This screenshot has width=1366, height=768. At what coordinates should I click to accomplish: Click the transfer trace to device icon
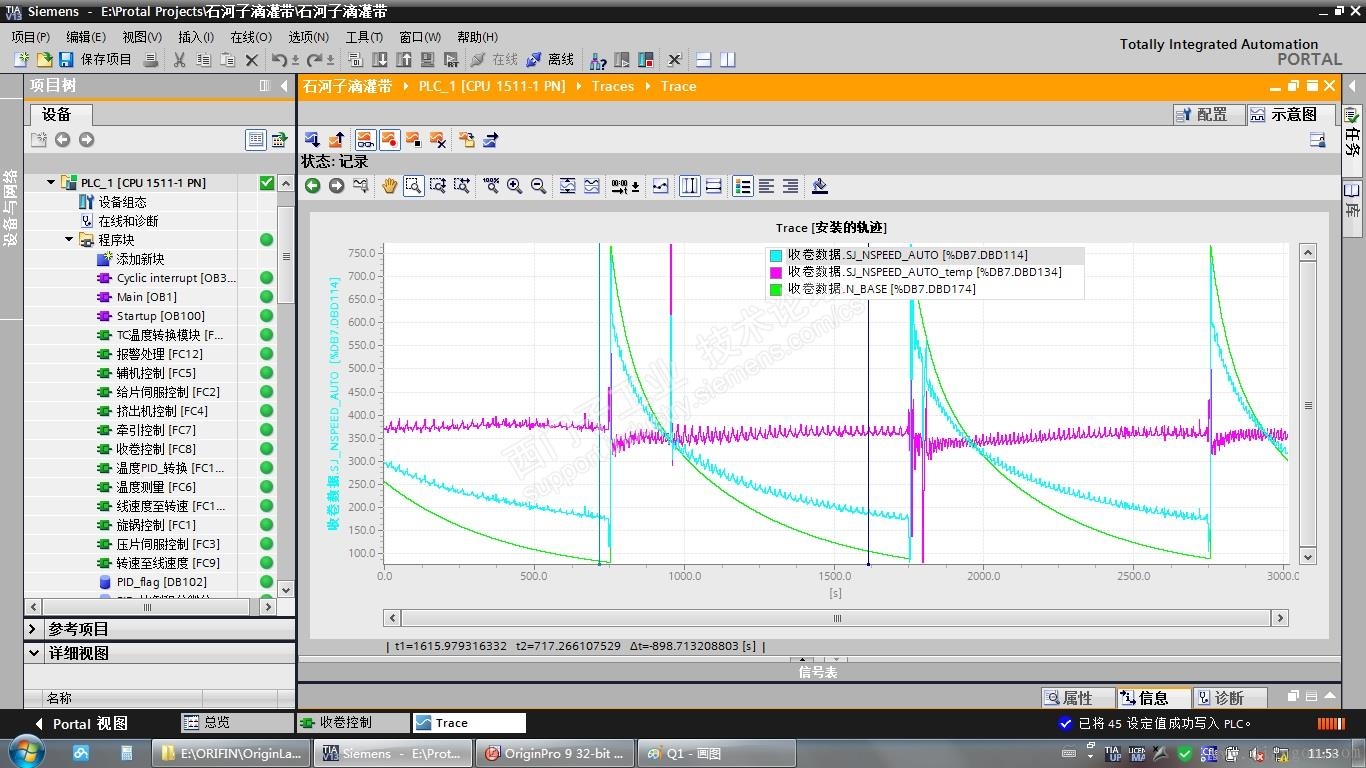pyautogui.click(x=312, y=140)
